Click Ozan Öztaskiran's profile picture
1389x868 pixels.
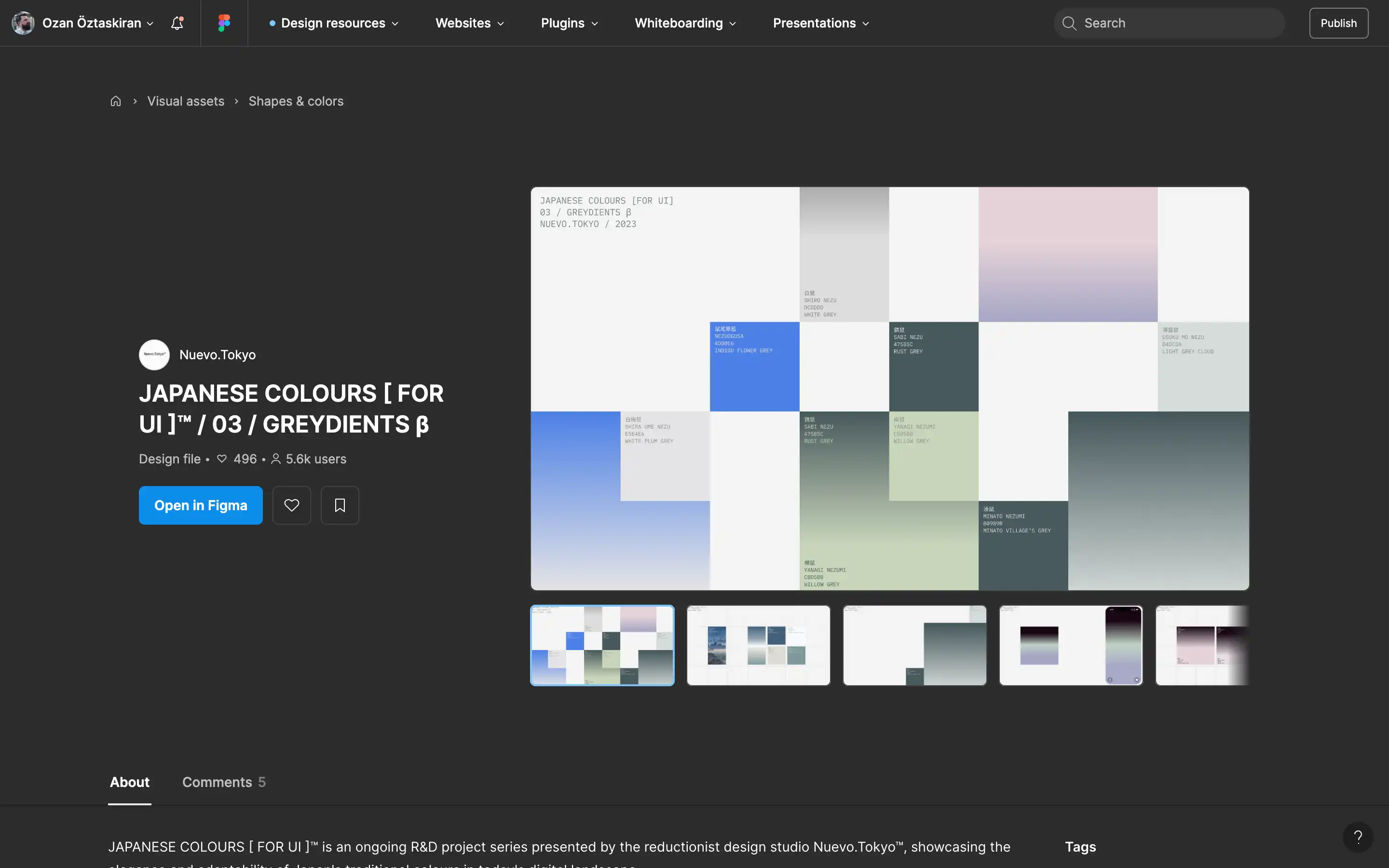(x=22, y=23)
